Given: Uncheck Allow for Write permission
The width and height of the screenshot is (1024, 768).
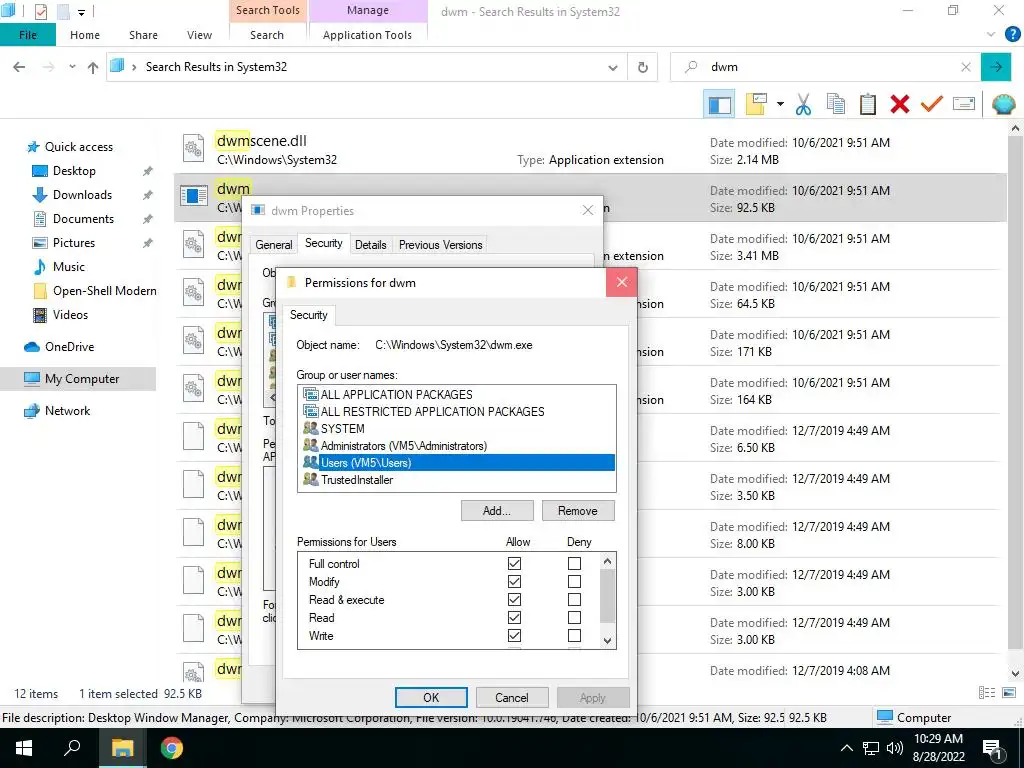Looking at the screenshot, I should (515, 635).
